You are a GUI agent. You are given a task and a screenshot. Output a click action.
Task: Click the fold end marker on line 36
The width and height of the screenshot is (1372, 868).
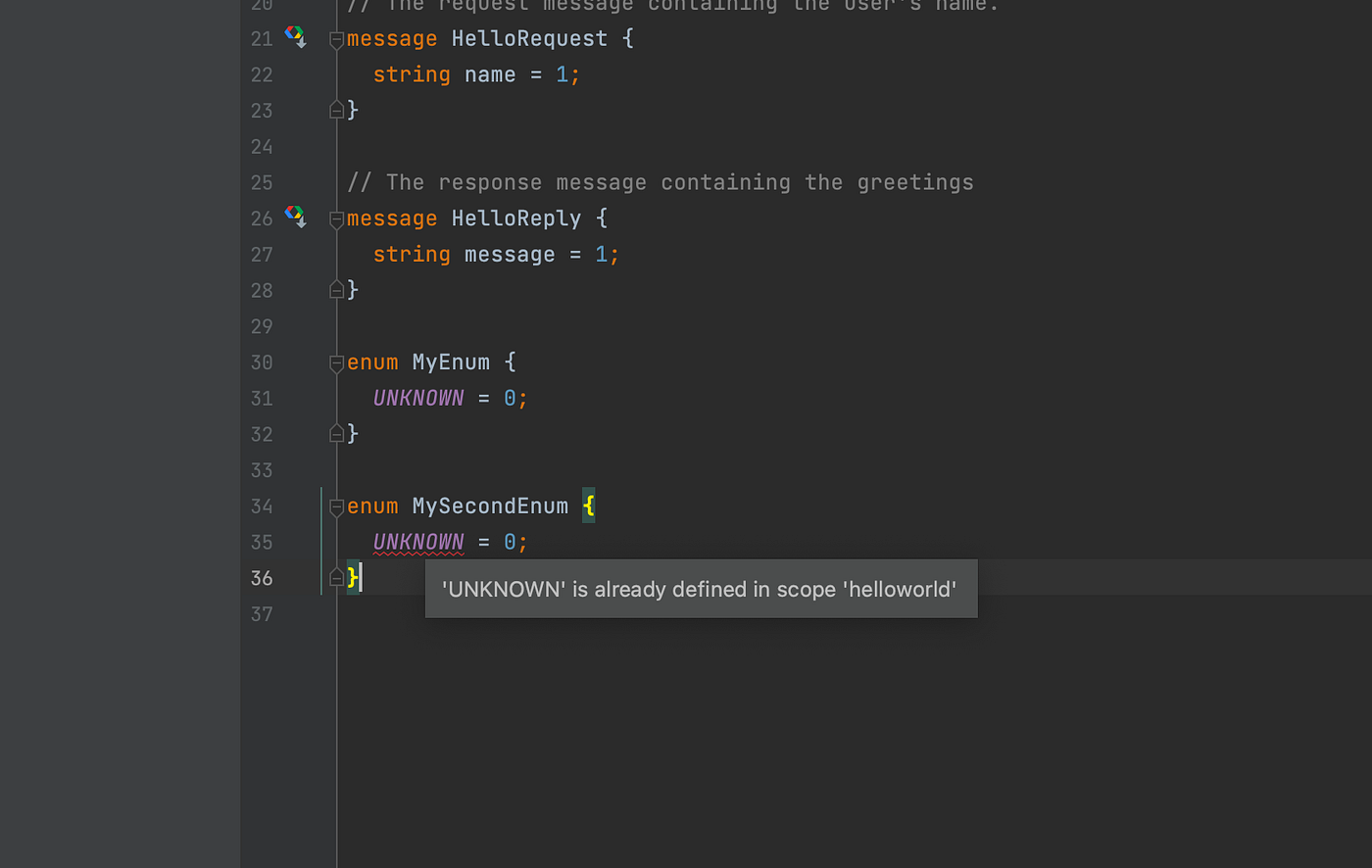(336, 577)
